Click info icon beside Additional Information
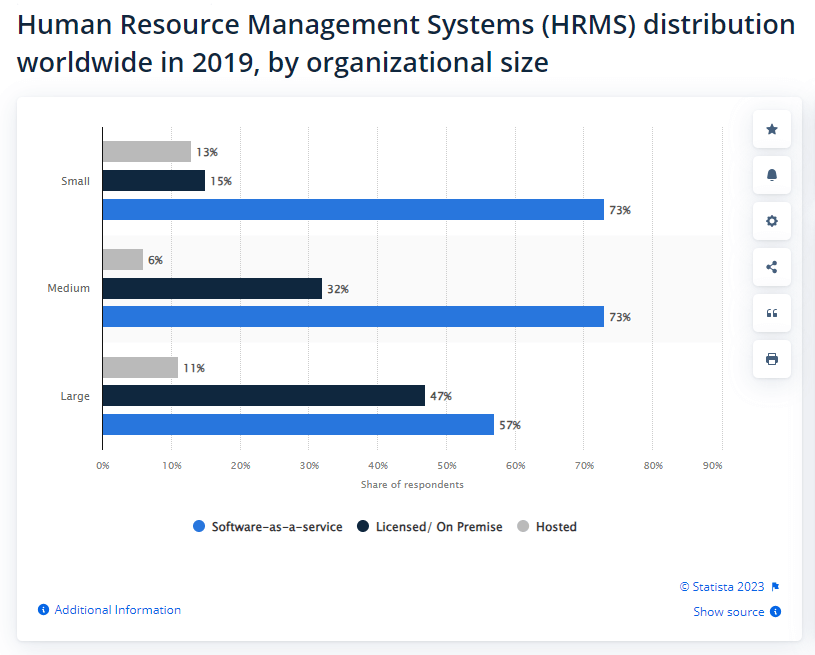 pos(43,610)
